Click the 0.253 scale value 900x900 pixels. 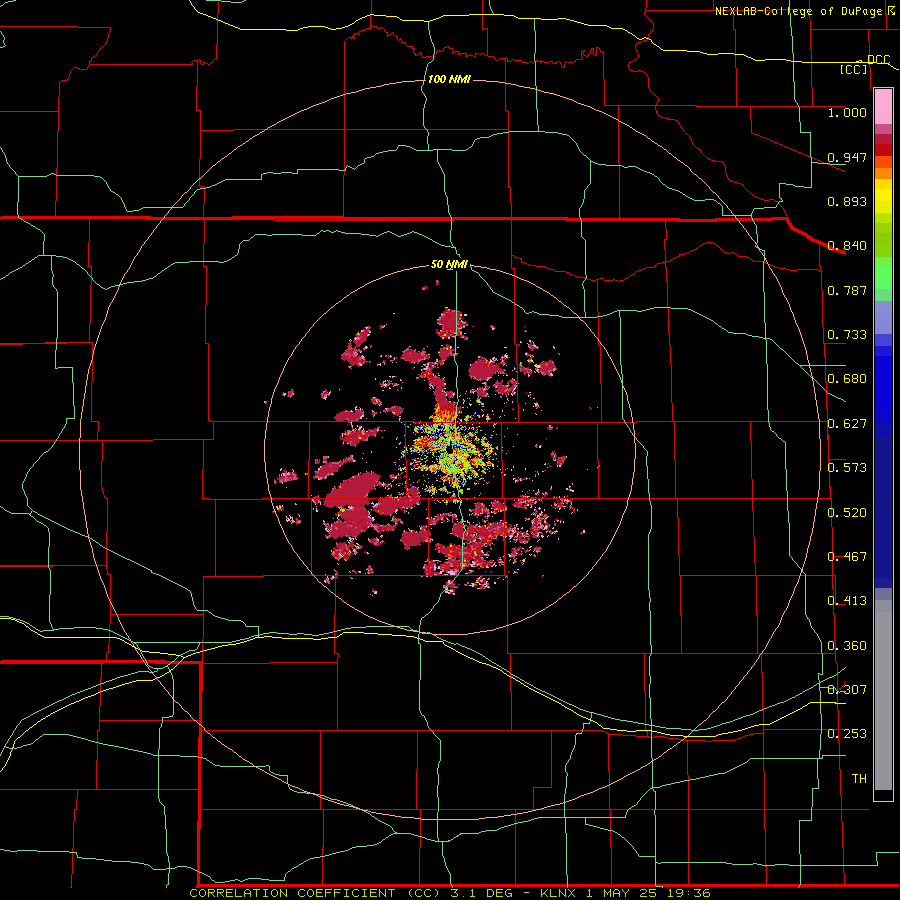tap(847, 734)
